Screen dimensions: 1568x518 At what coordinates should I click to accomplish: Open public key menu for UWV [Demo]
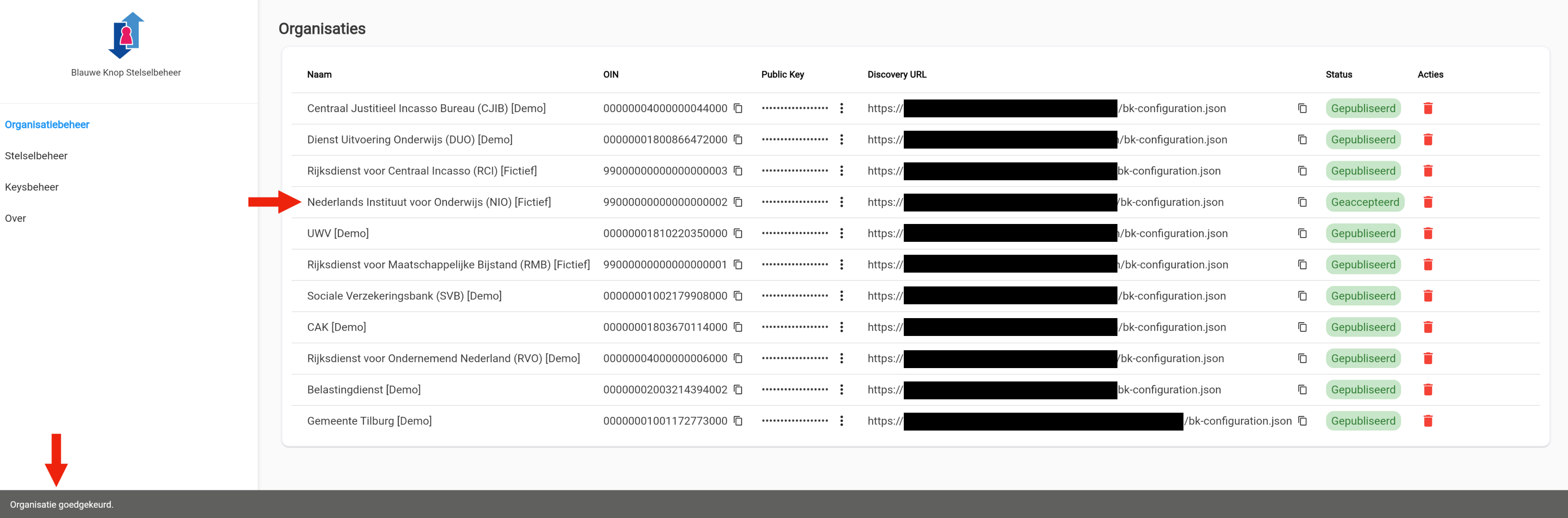(x=841, y=233)
